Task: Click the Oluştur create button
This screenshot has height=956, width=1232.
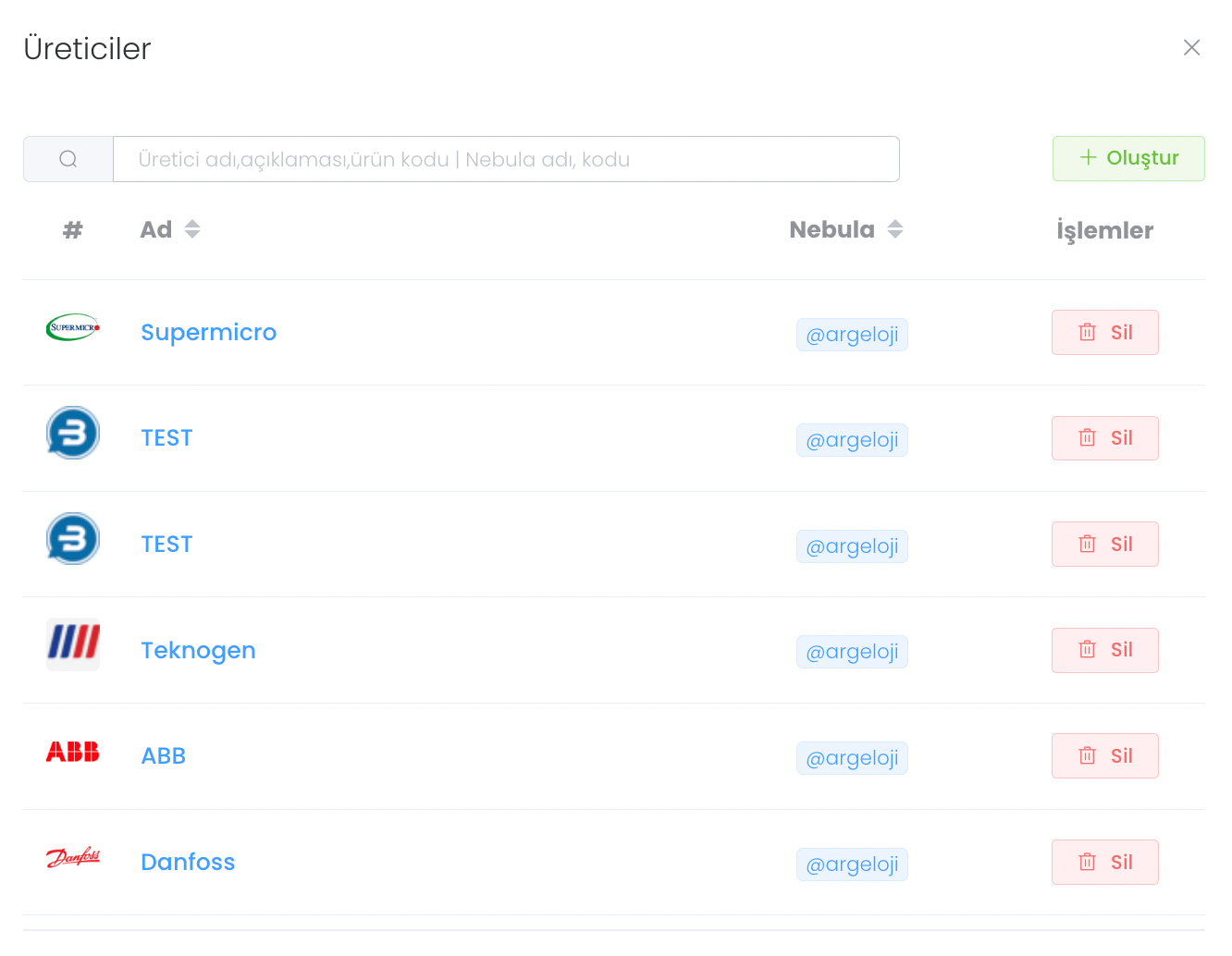Action: (1128, 158)
